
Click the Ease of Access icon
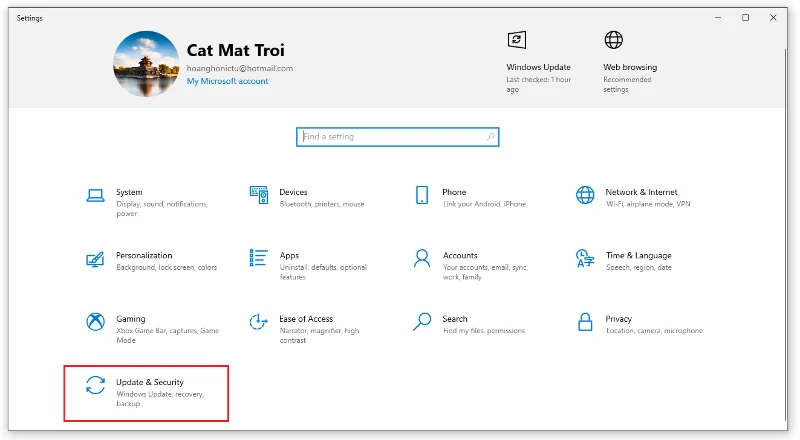pos(259,322)
